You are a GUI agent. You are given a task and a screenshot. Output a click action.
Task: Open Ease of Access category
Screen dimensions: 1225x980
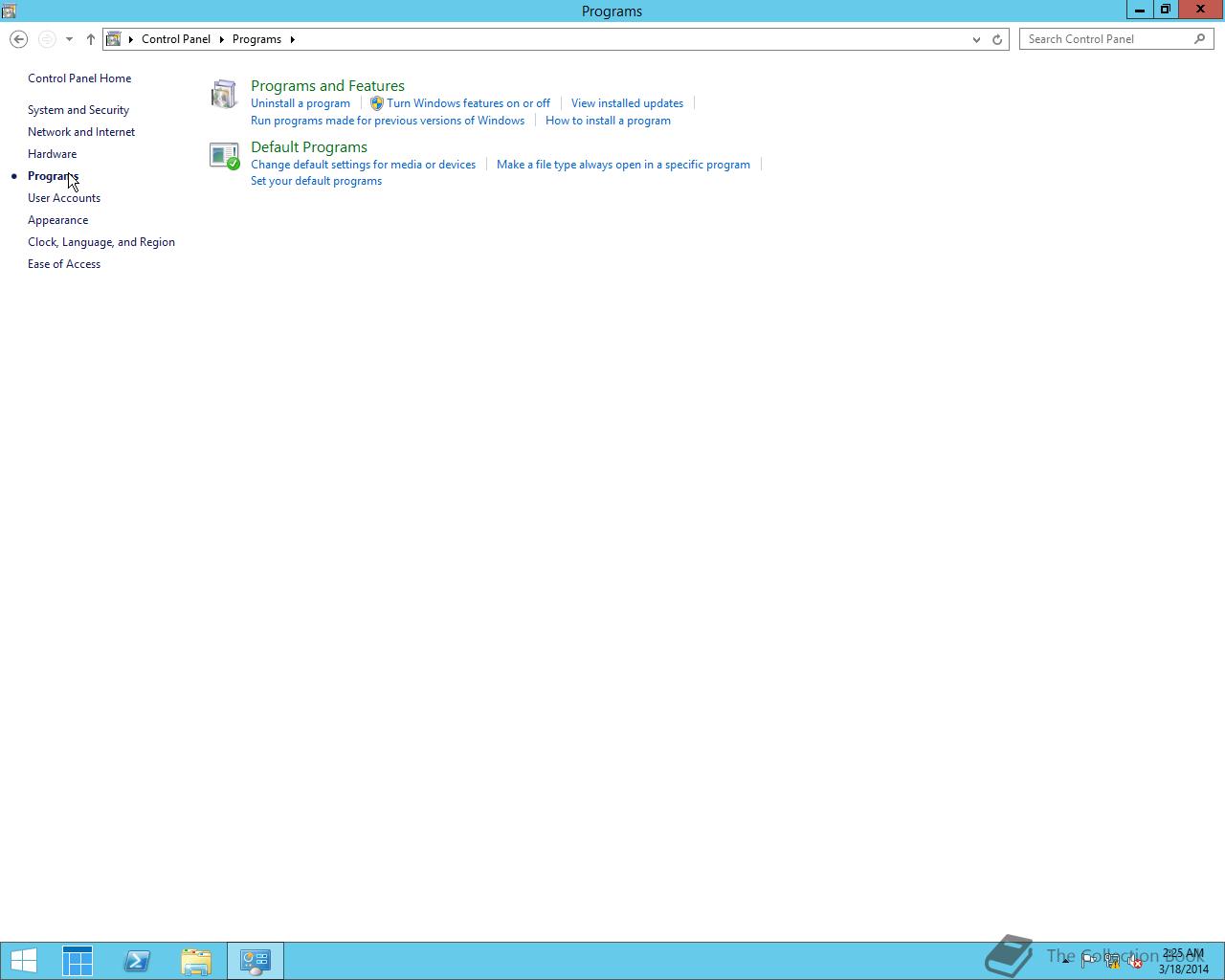pos(64,264)
